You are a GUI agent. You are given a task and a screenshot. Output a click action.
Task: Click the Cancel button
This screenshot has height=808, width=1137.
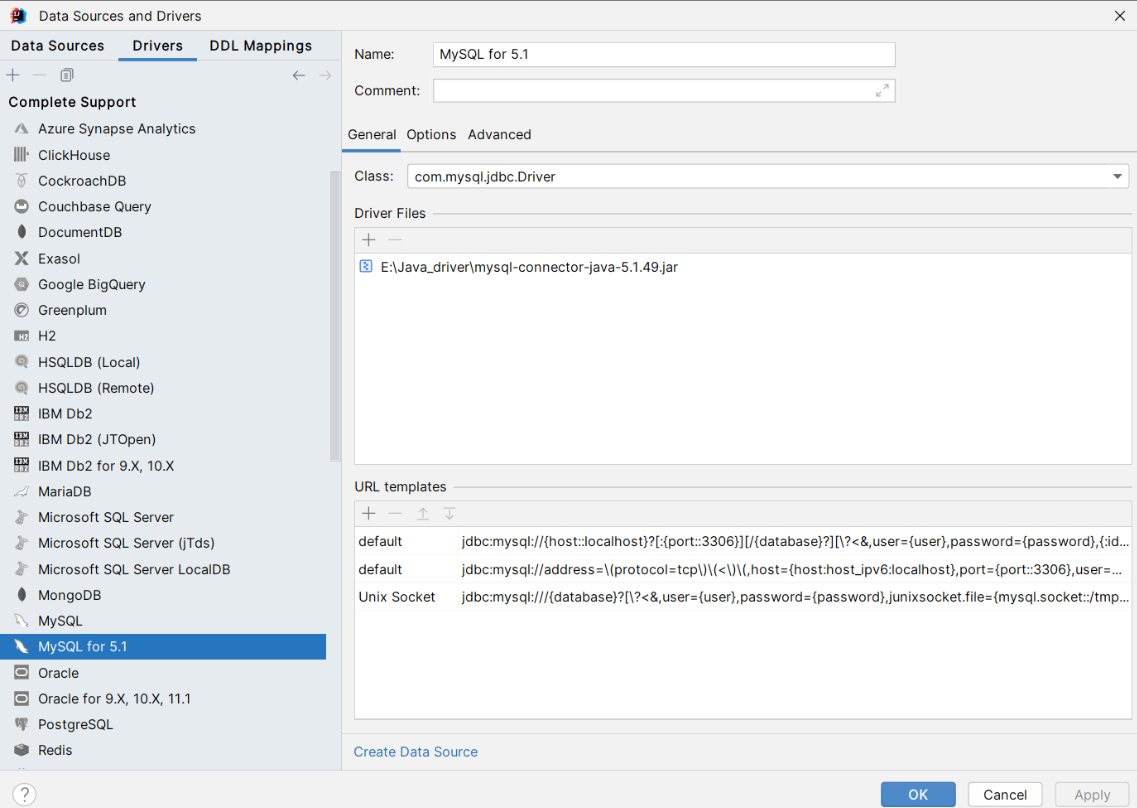[1005, 794]
